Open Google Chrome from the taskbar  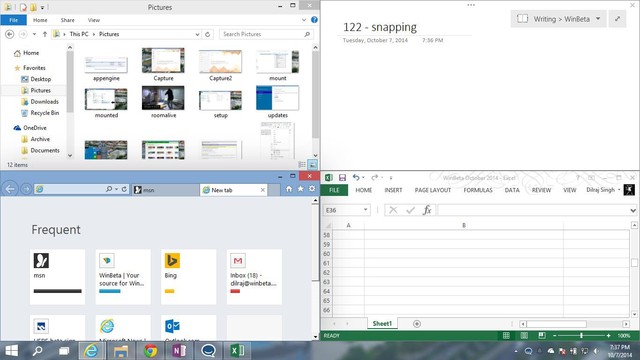pyautogui.click(x=150, y=351)
